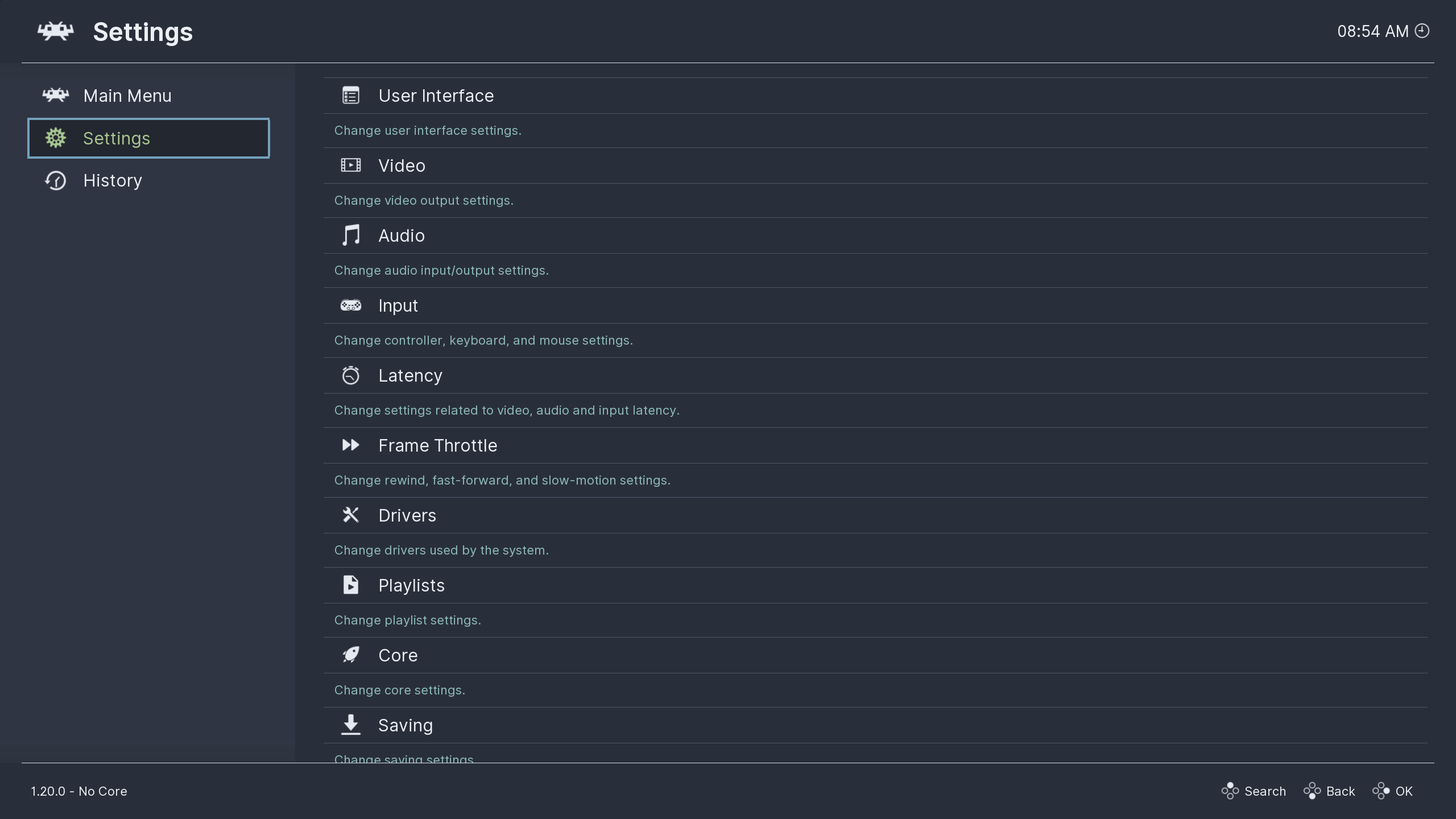
Task: Open Frame Throttle settings entry
Action: point(875,445)
